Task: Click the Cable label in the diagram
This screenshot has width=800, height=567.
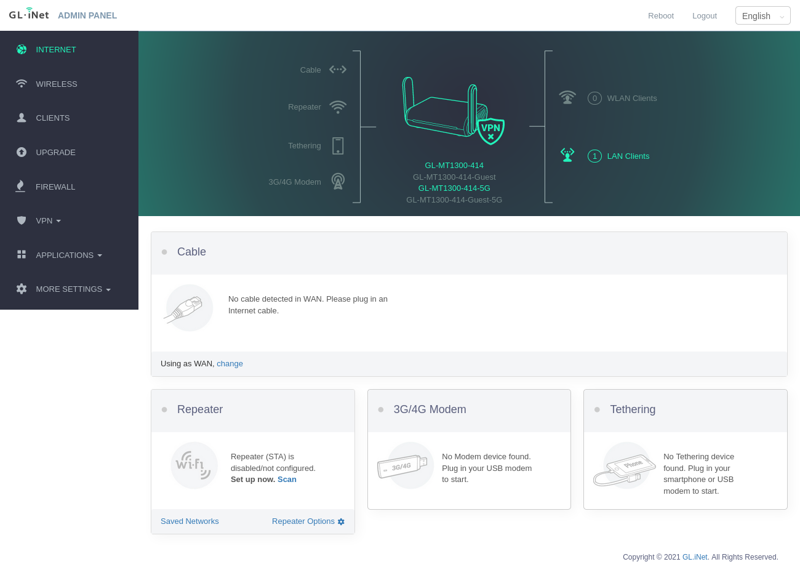Action: (310, 70)
